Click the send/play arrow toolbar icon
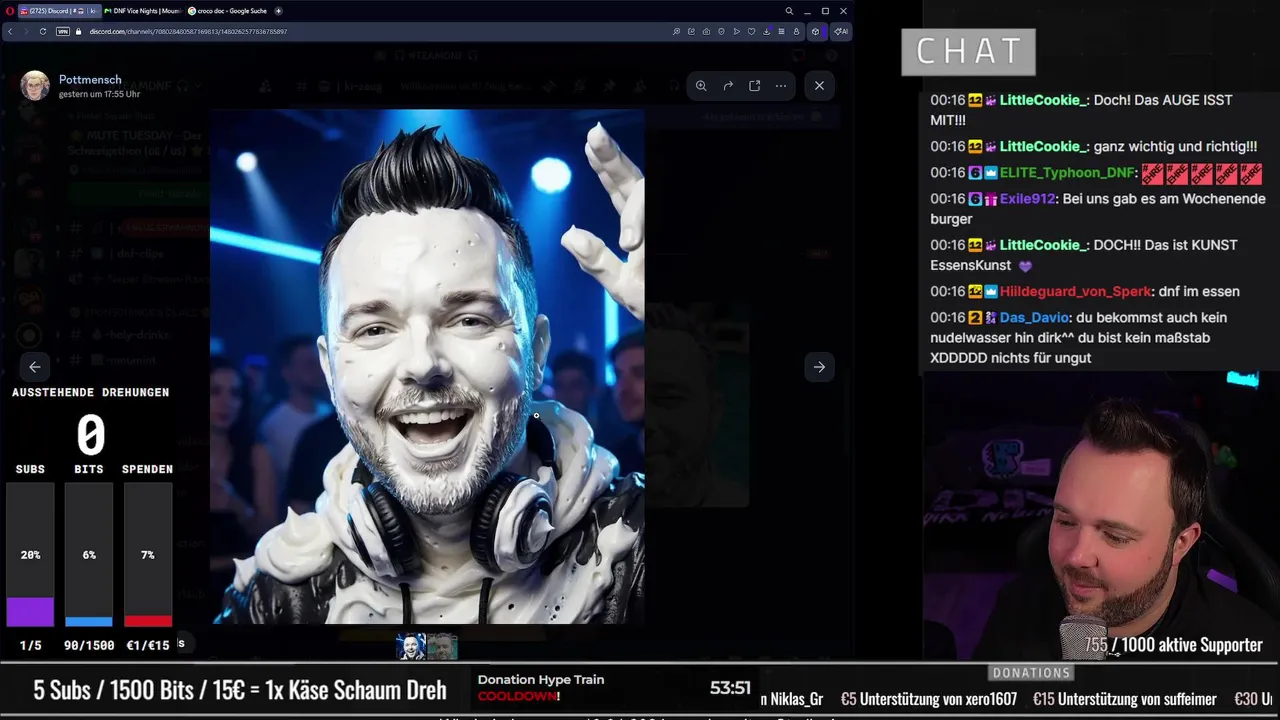 (737, 31)
